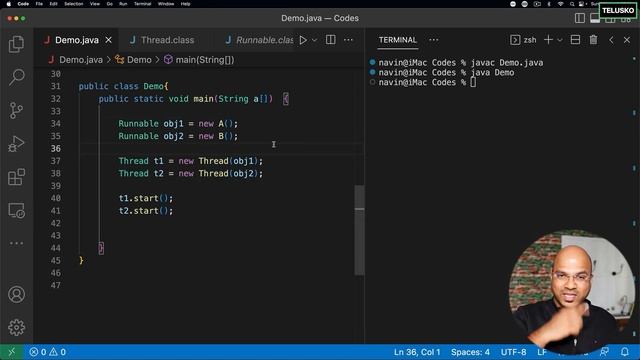Show errors and warnings count in status bar
640x360 pixels.
coord(47,352)
